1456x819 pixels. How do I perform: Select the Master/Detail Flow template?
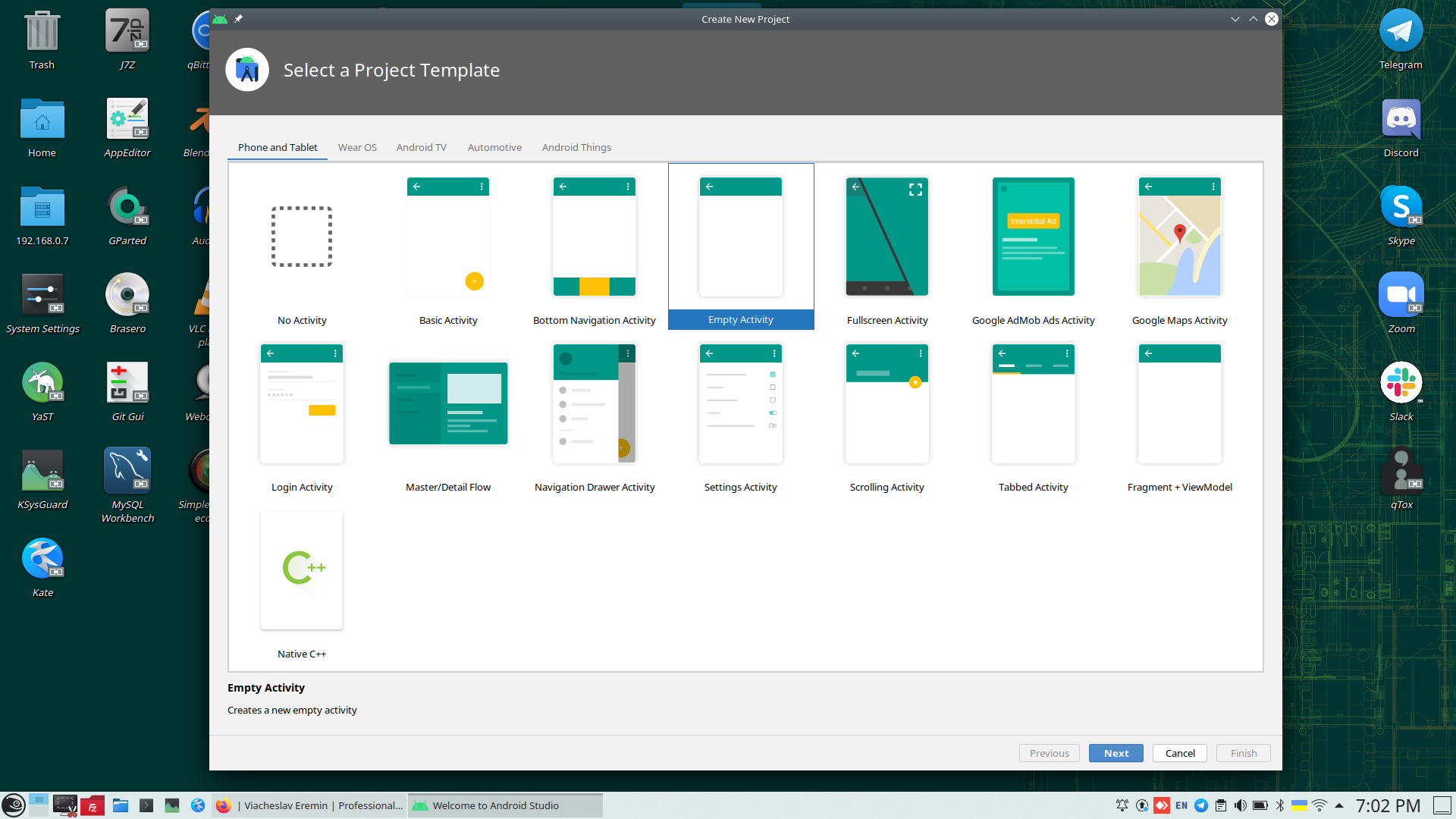(448, 403)
